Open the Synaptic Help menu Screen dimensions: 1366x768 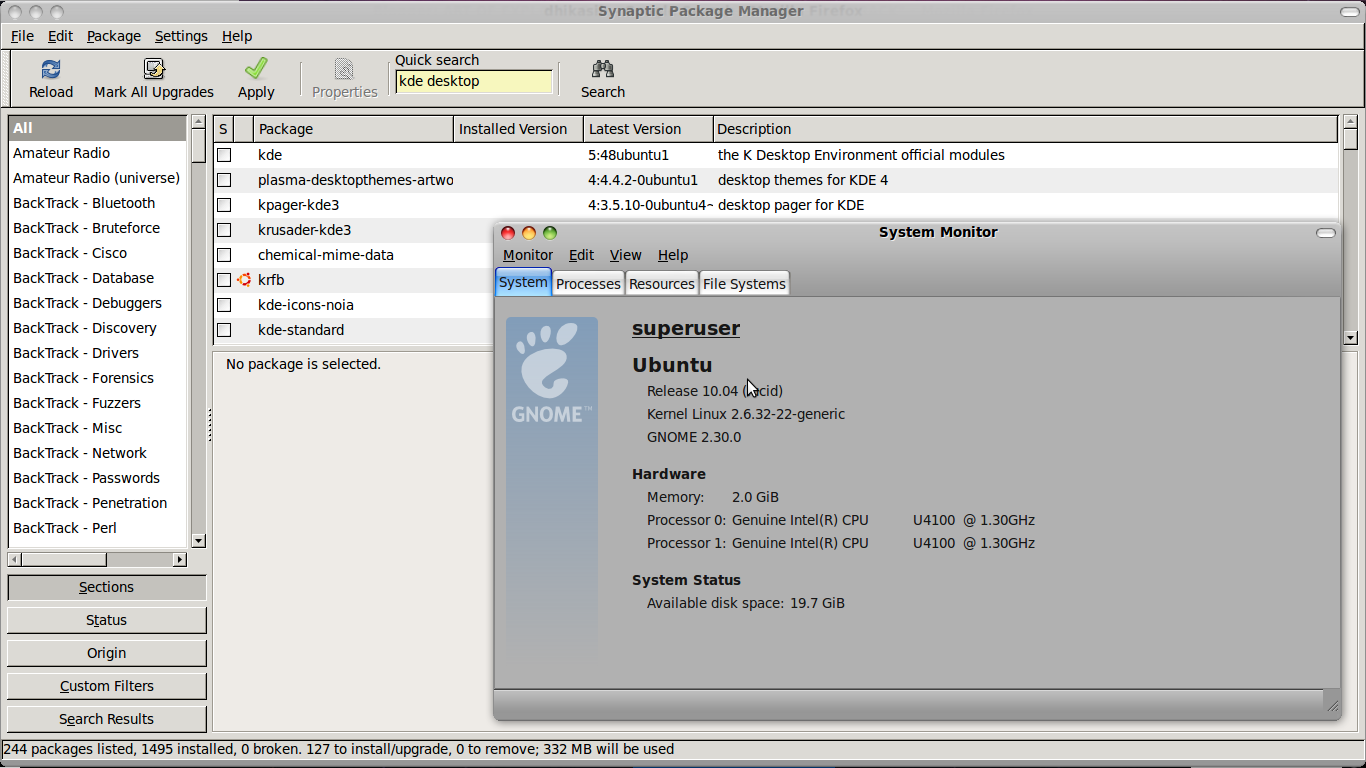(x=237, y=36)
